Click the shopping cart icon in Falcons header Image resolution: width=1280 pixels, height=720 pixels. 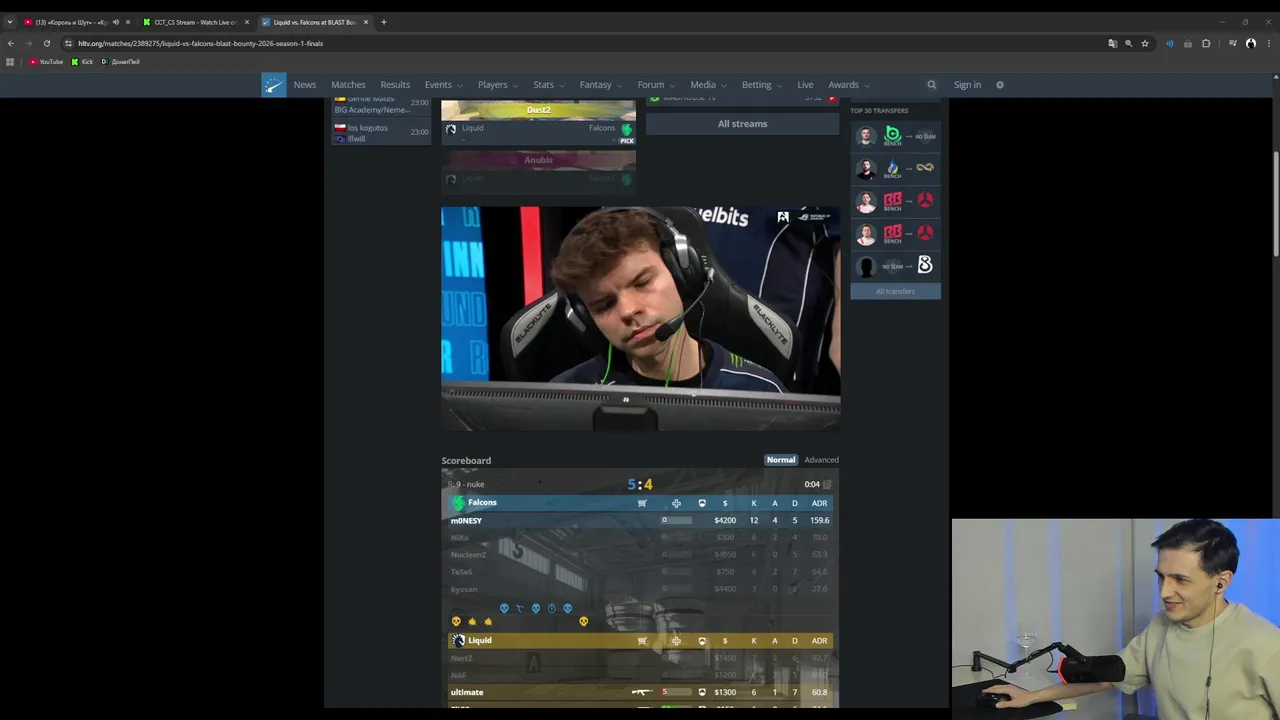(x=642, y=503)
